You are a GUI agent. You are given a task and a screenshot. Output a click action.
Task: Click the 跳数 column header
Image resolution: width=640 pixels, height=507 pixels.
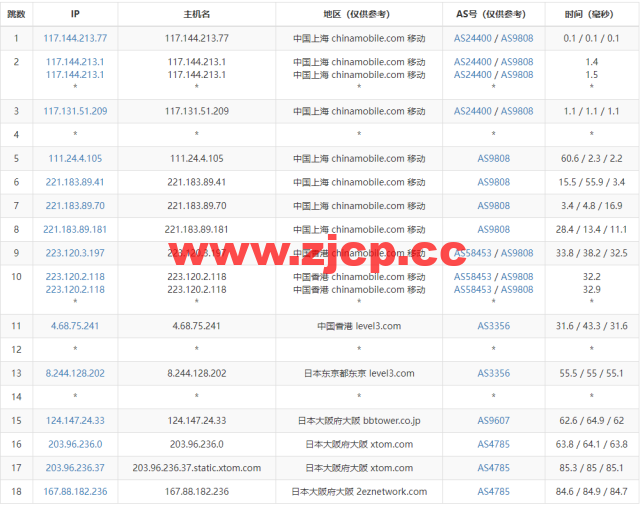pyautogui.click(x=16, y=14)
